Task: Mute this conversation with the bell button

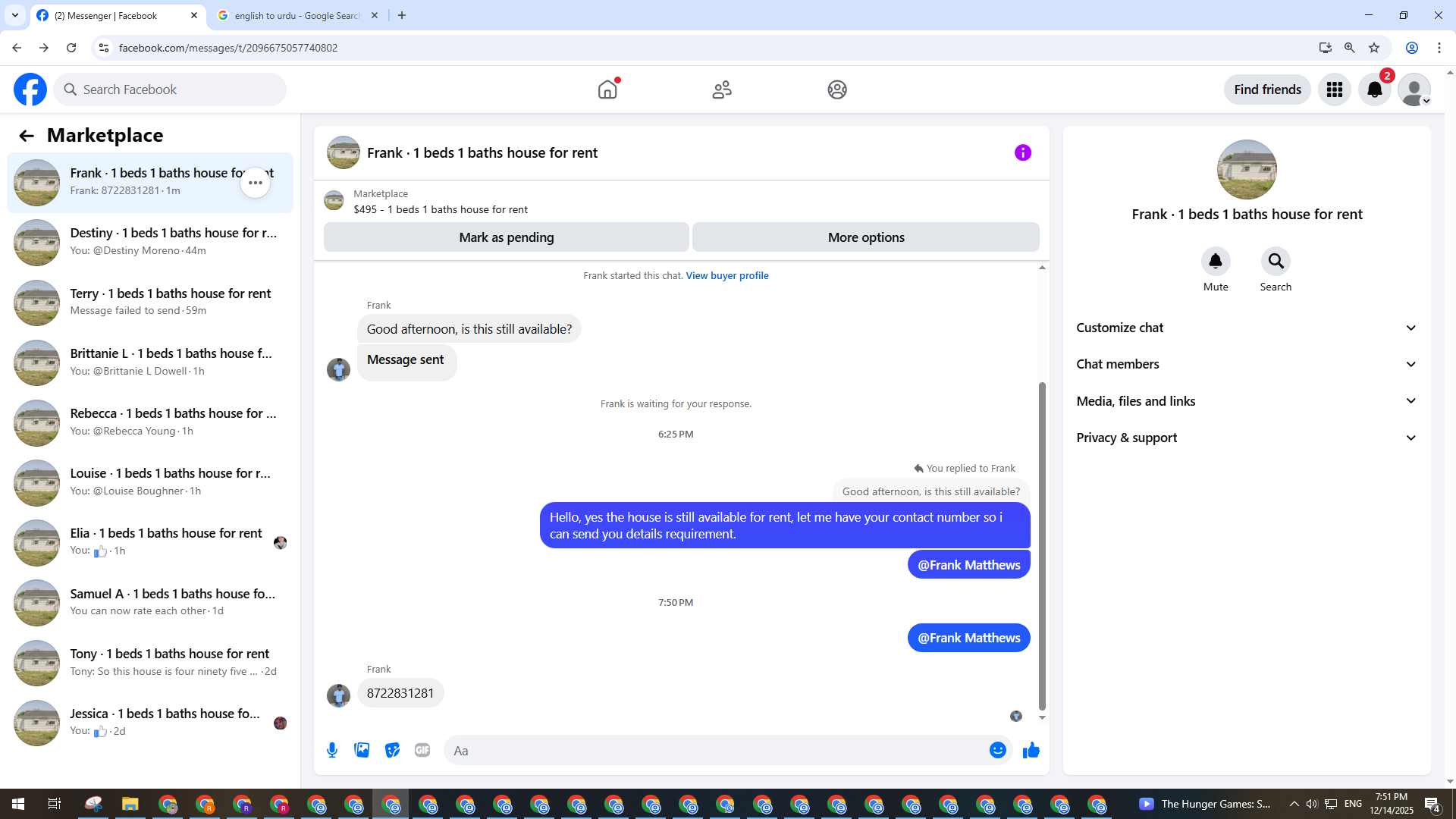Action: [1215, 262]
